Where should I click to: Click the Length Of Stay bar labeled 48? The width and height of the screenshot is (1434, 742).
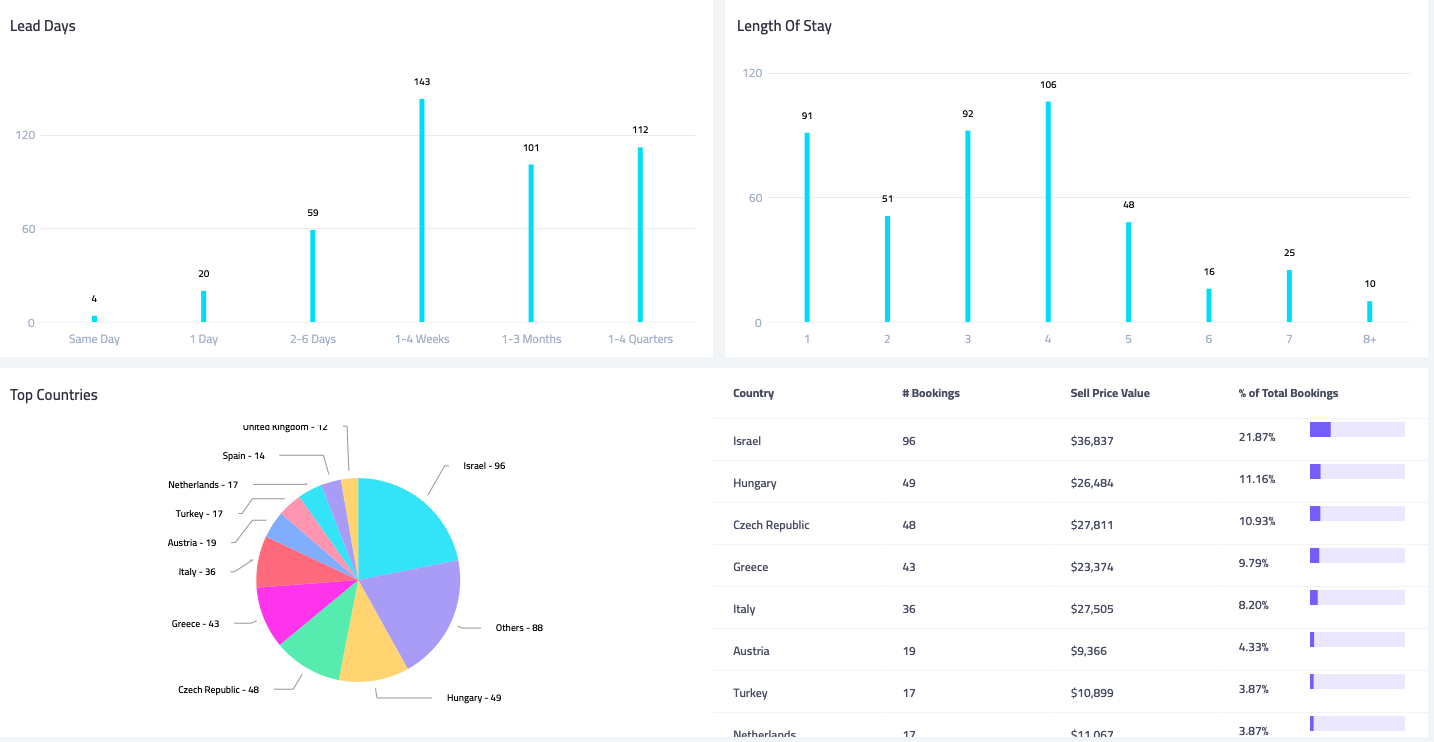(x=1128, y=272)
